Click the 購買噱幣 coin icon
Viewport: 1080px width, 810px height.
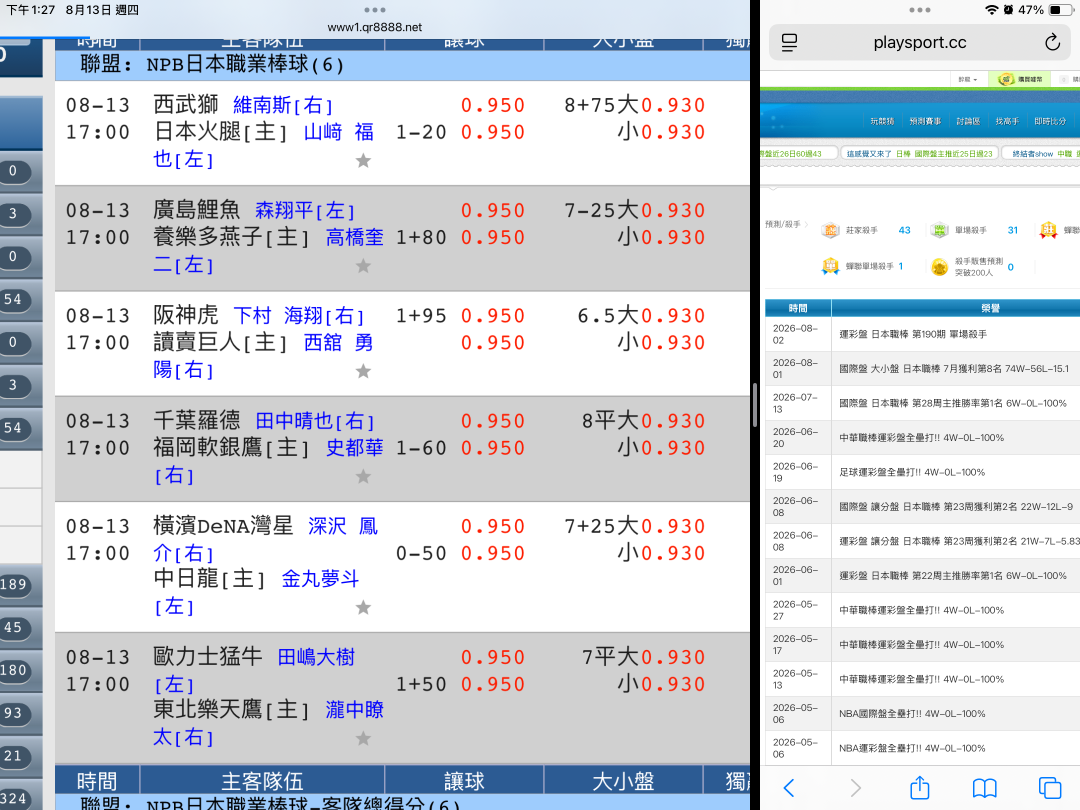pyautogui.click(x=1006, y=79)
